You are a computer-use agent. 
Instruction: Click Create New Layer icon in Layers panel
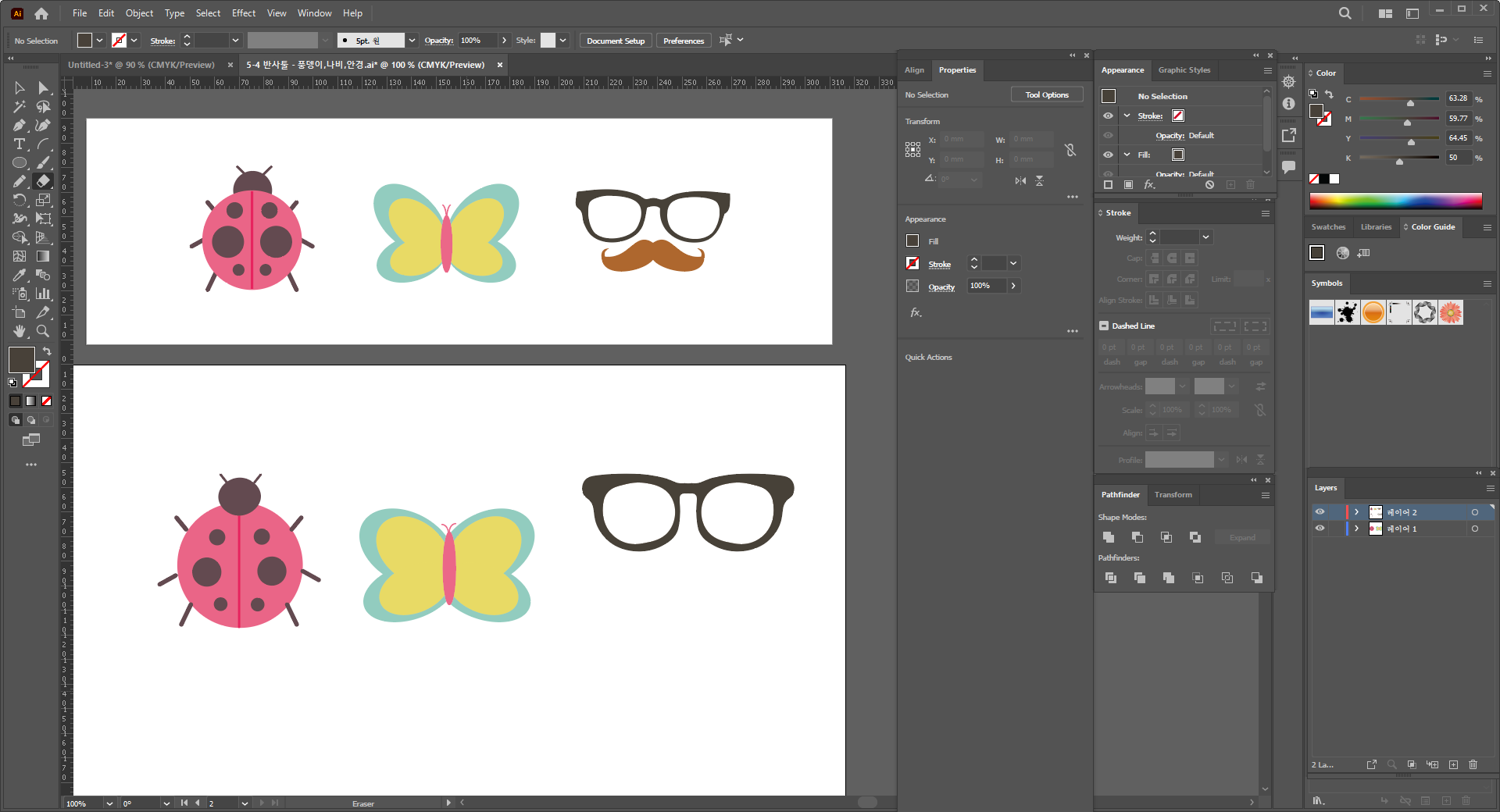[1453, 765]
